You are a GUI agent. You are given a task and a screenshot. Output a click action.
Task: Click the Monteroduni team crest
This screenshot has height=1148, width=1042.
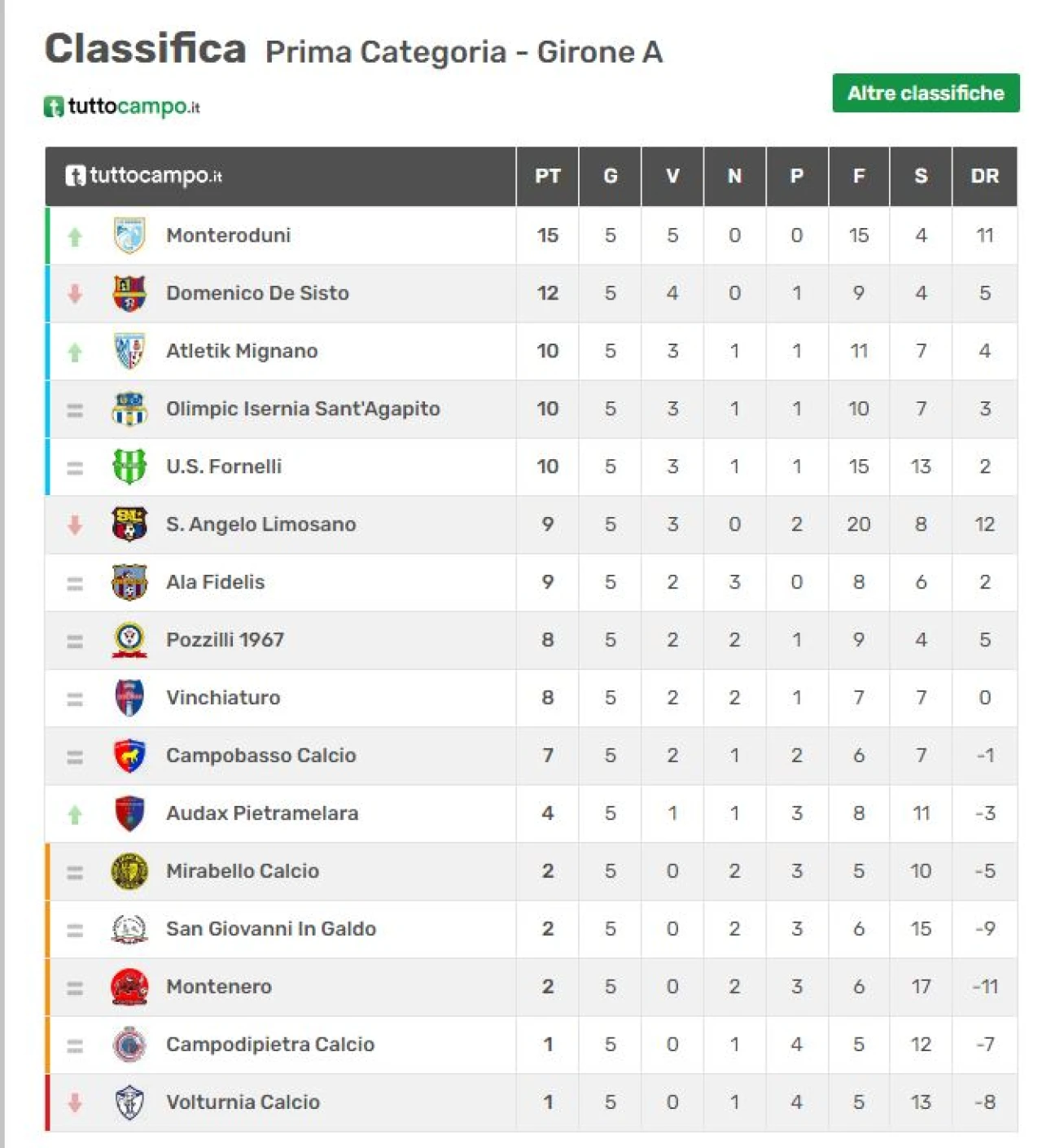(129, 236)
